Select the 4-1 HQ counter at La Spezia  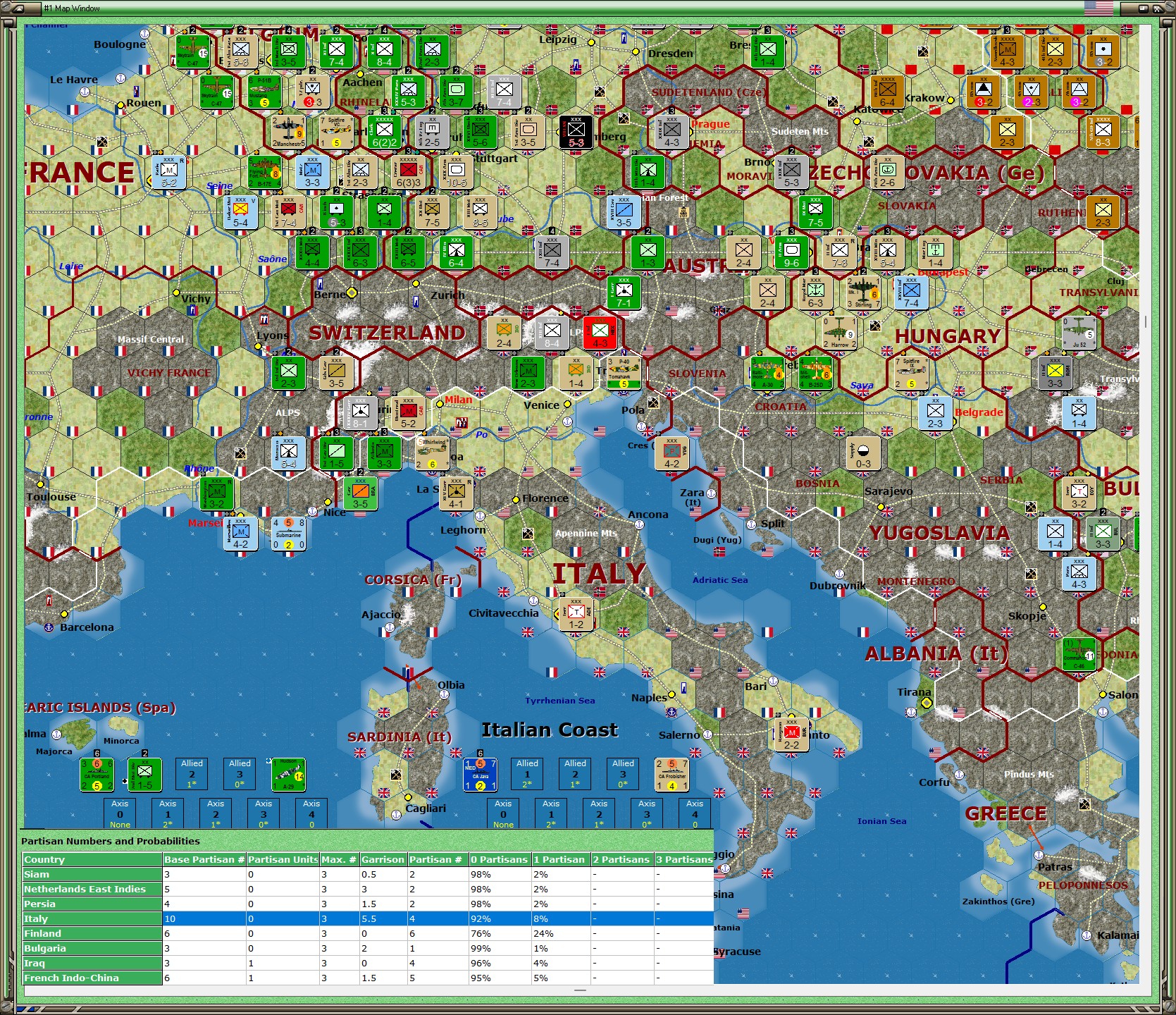pos(456,493)
